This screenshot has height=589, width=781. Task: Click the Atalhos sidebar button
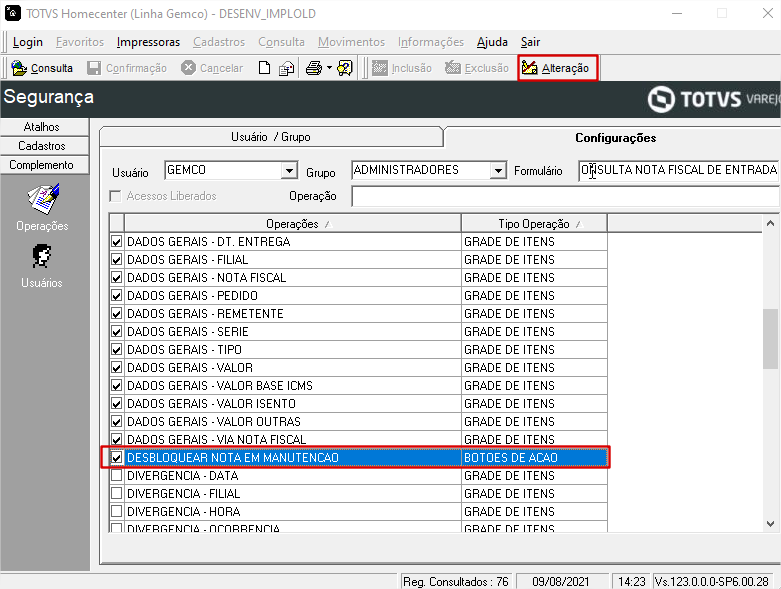click(x=44, y=127)
